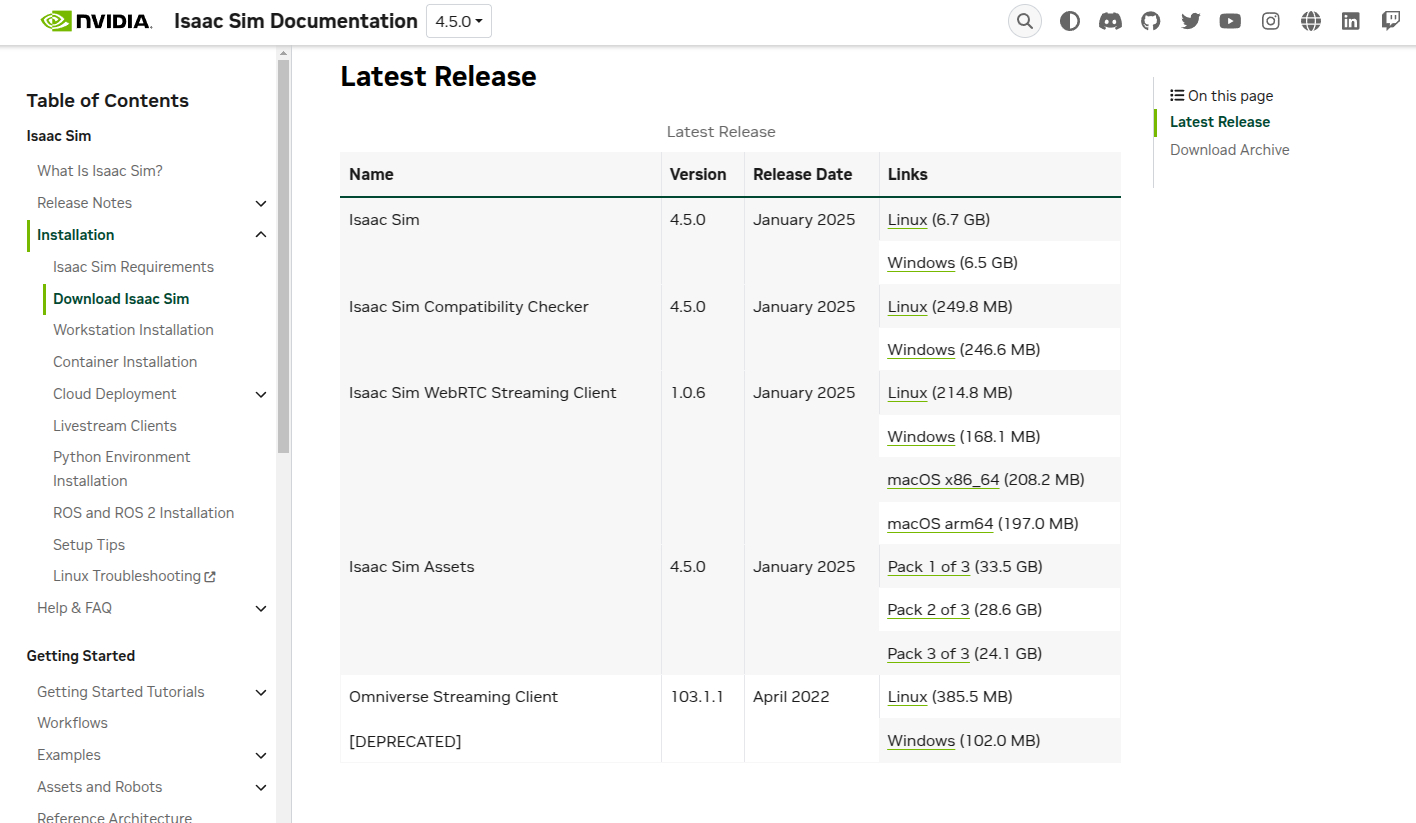Screen dimensions: 1416x823
Task: Open Workstation Installation page
Action: [x=133, y=330]
